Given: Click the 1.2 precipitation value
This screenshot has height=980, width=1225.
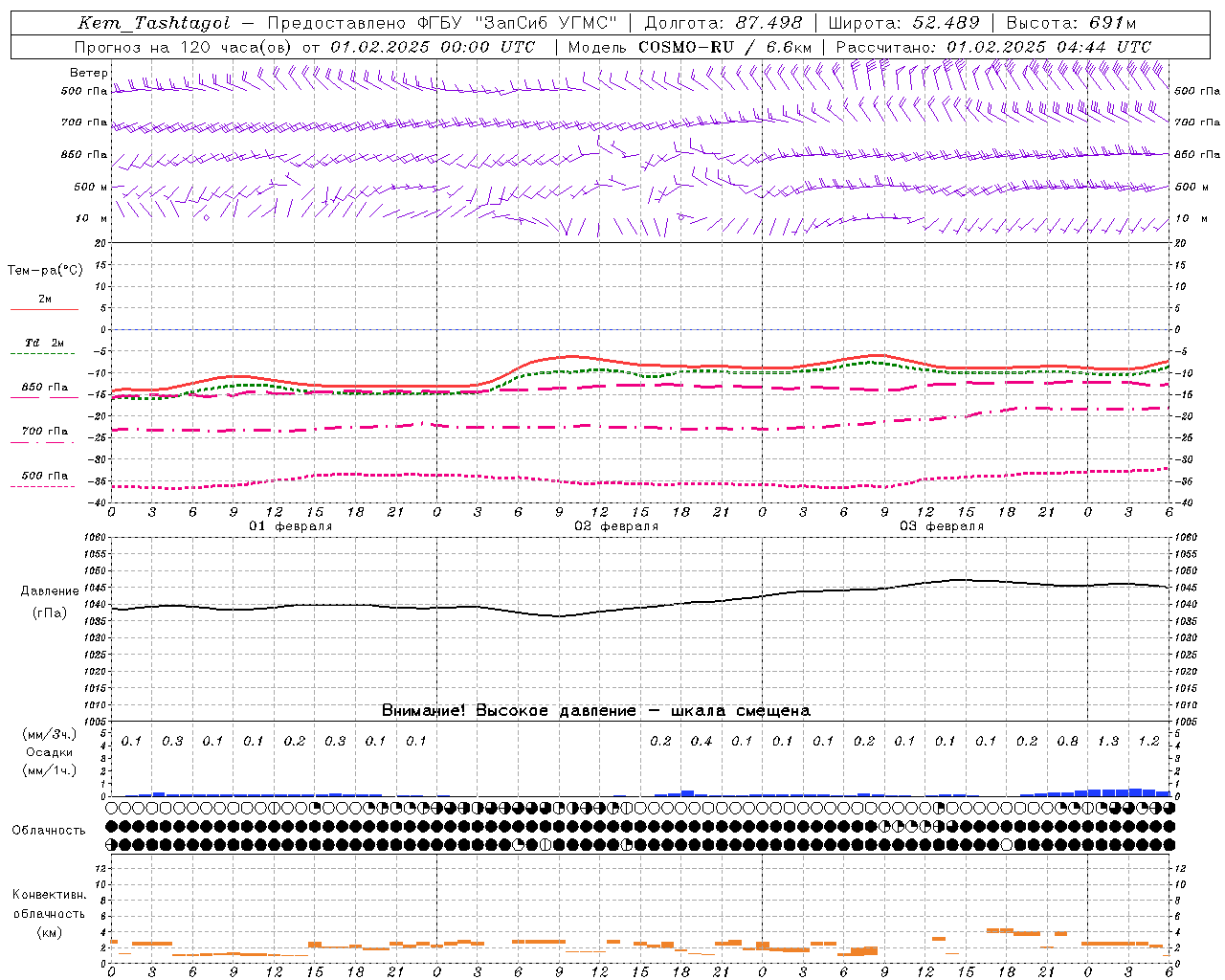Looking at the screenshot, I should (1148, 742).
